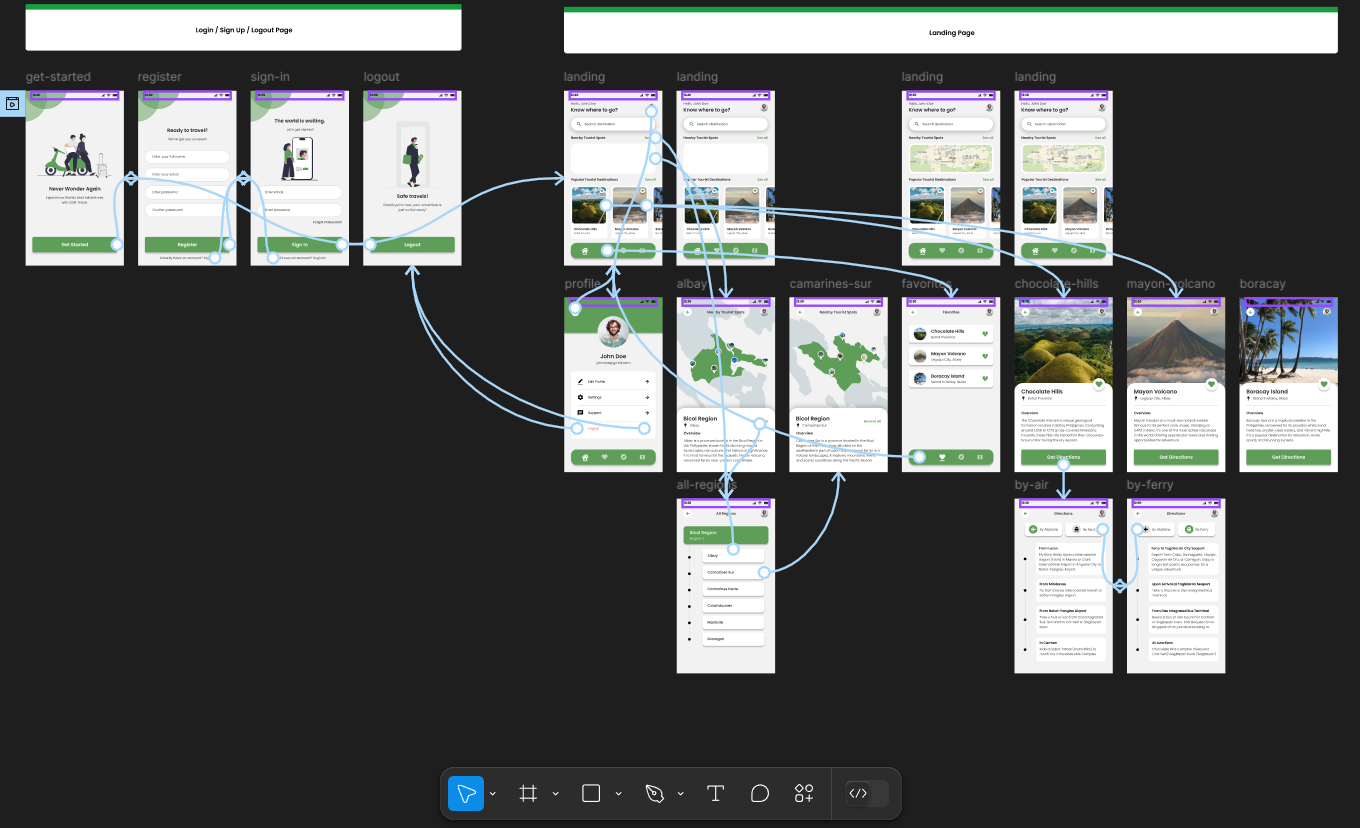This screenshot has height=828, width=1360.
Task: Select the Landing Page section header
Action: pos(951,30)
